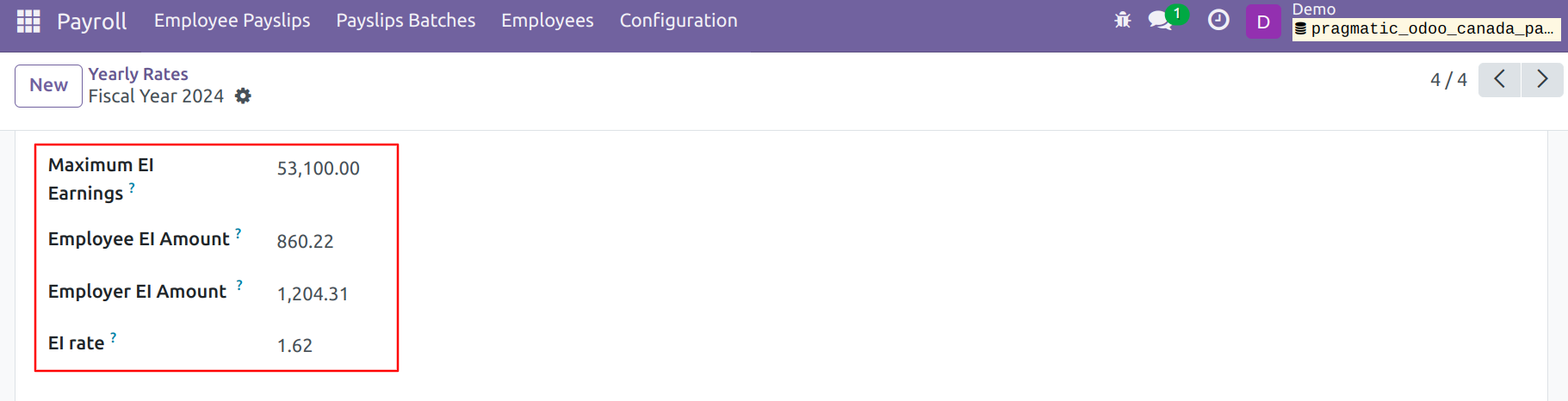Open the activities clock icon
This screenshot has height=401, width=1568.
coord(1218,20)
